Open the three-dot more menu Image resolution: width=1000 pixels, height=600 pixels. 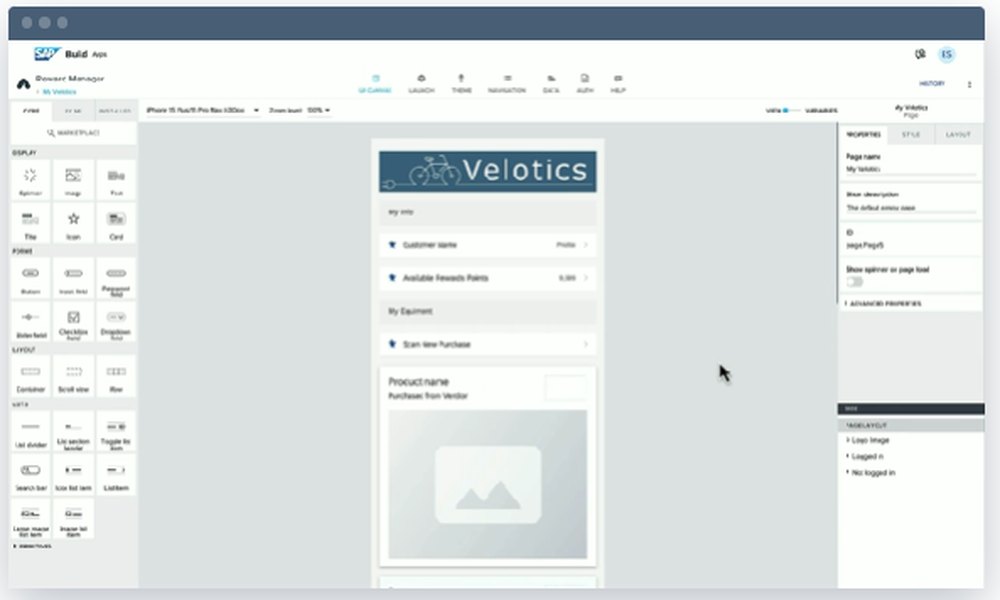[969, 84]
